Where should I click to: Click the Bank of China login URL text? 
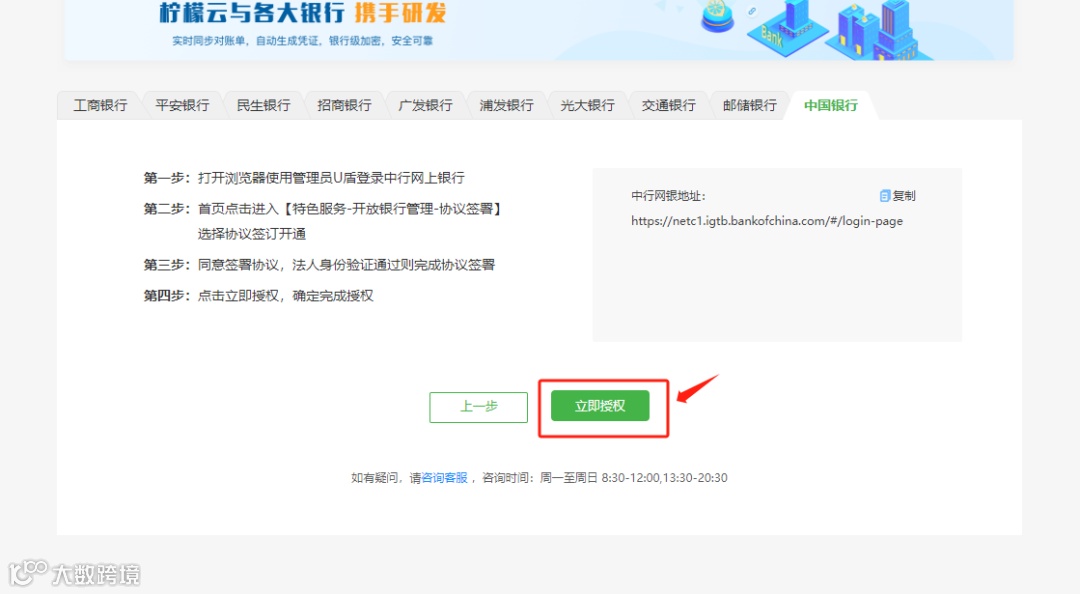(x=767, y=221)
